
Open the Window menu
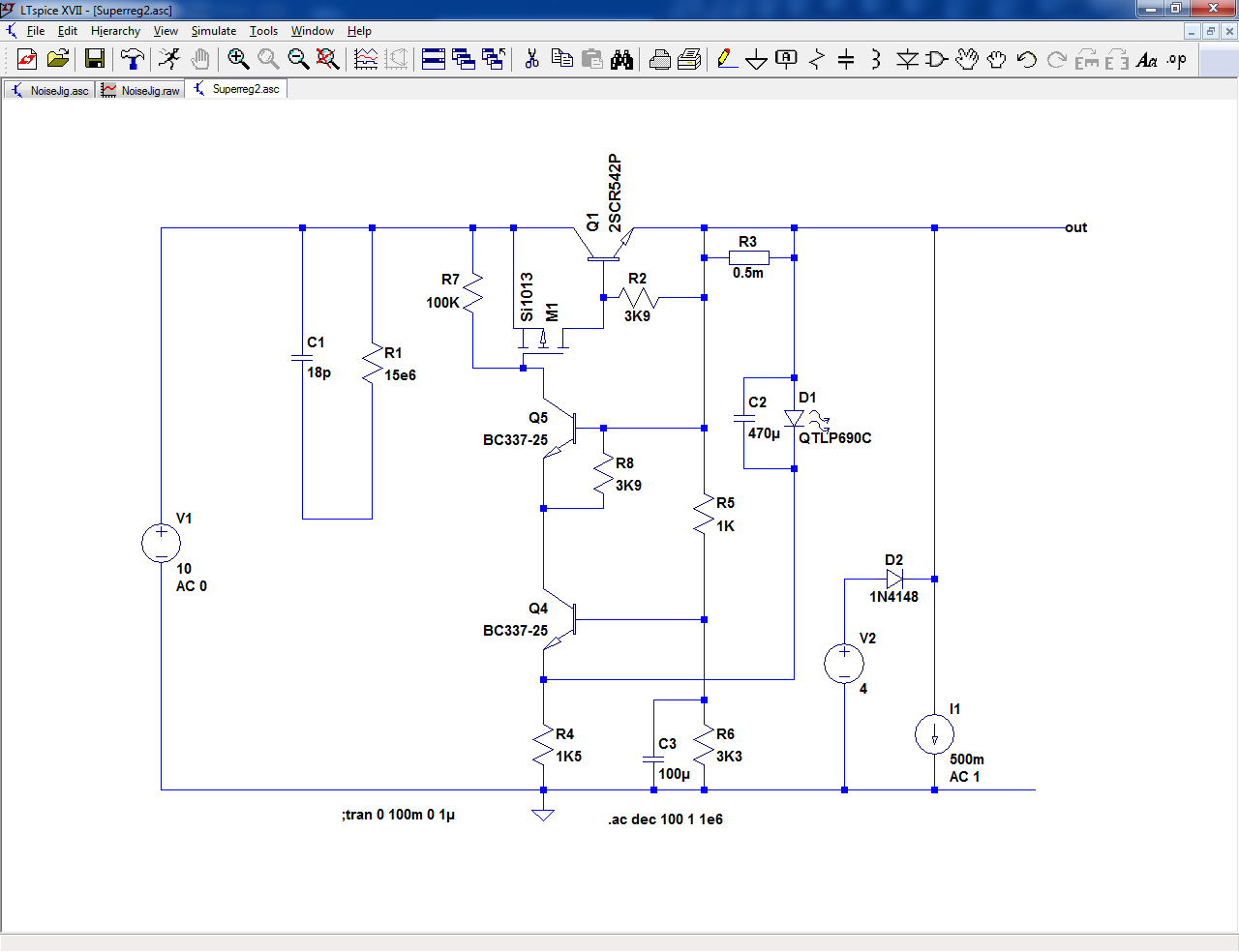click(313, 31)
